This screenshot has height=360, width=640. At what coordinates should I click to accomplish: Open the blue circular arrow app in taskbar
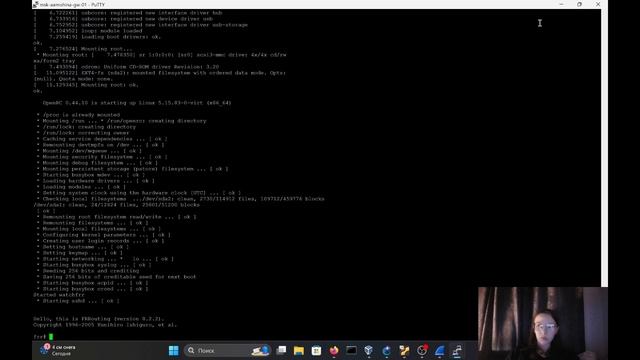pyautogui.click(x=387, y=351)
